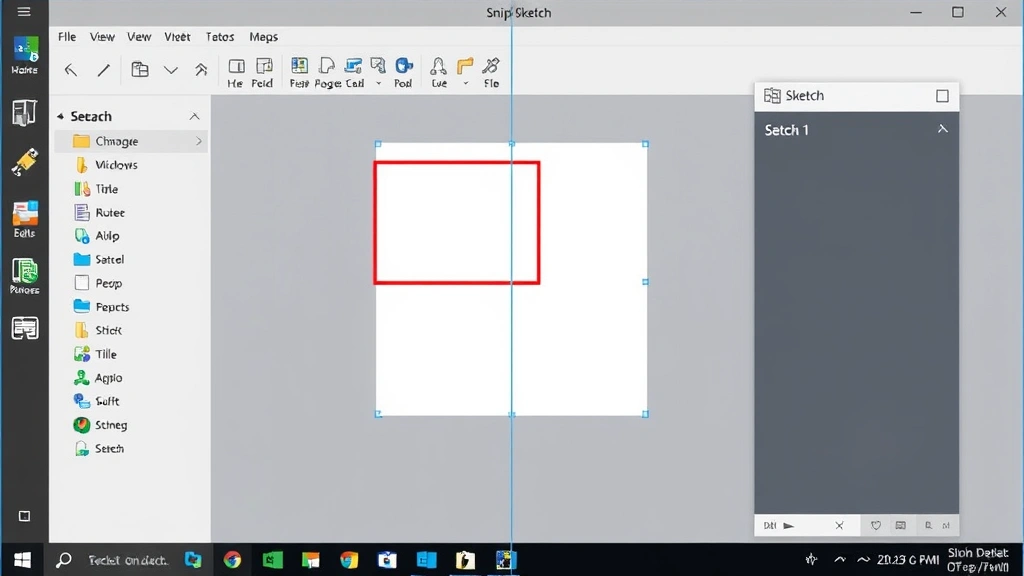Image resolution: width=1024 pixels, height=576 pixels.
Task: Select the pencil tool in the toolbar
Action: (x=102, y=69)
